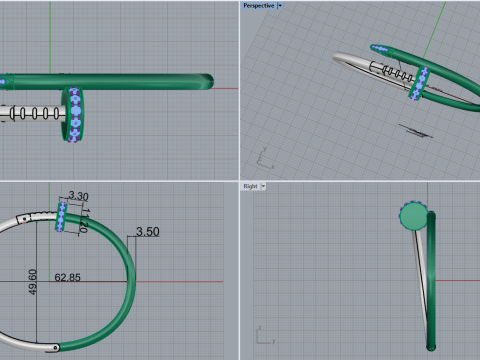The image size is (480, 360).
Task: Select the 3.30 dimension text
Action: pyautogui.click(x=78, y=196)
